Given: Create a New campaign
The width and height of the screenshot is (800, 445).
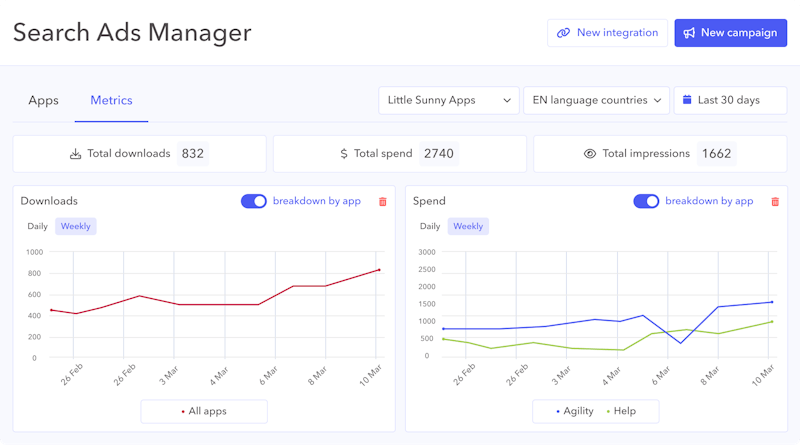Looking at the screenshot, I should 730,33.
